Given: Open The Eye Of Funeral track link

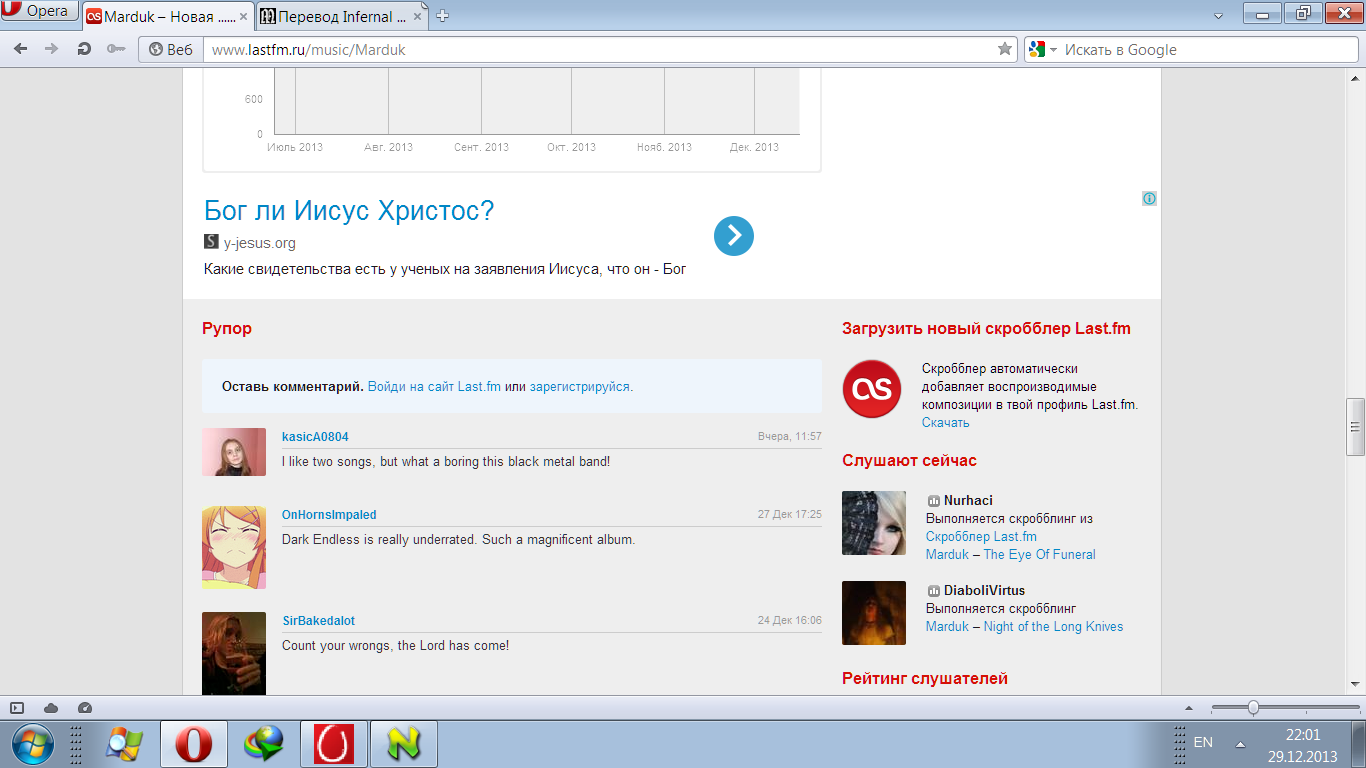Looking at the screenshot, I should point(1039,554).
